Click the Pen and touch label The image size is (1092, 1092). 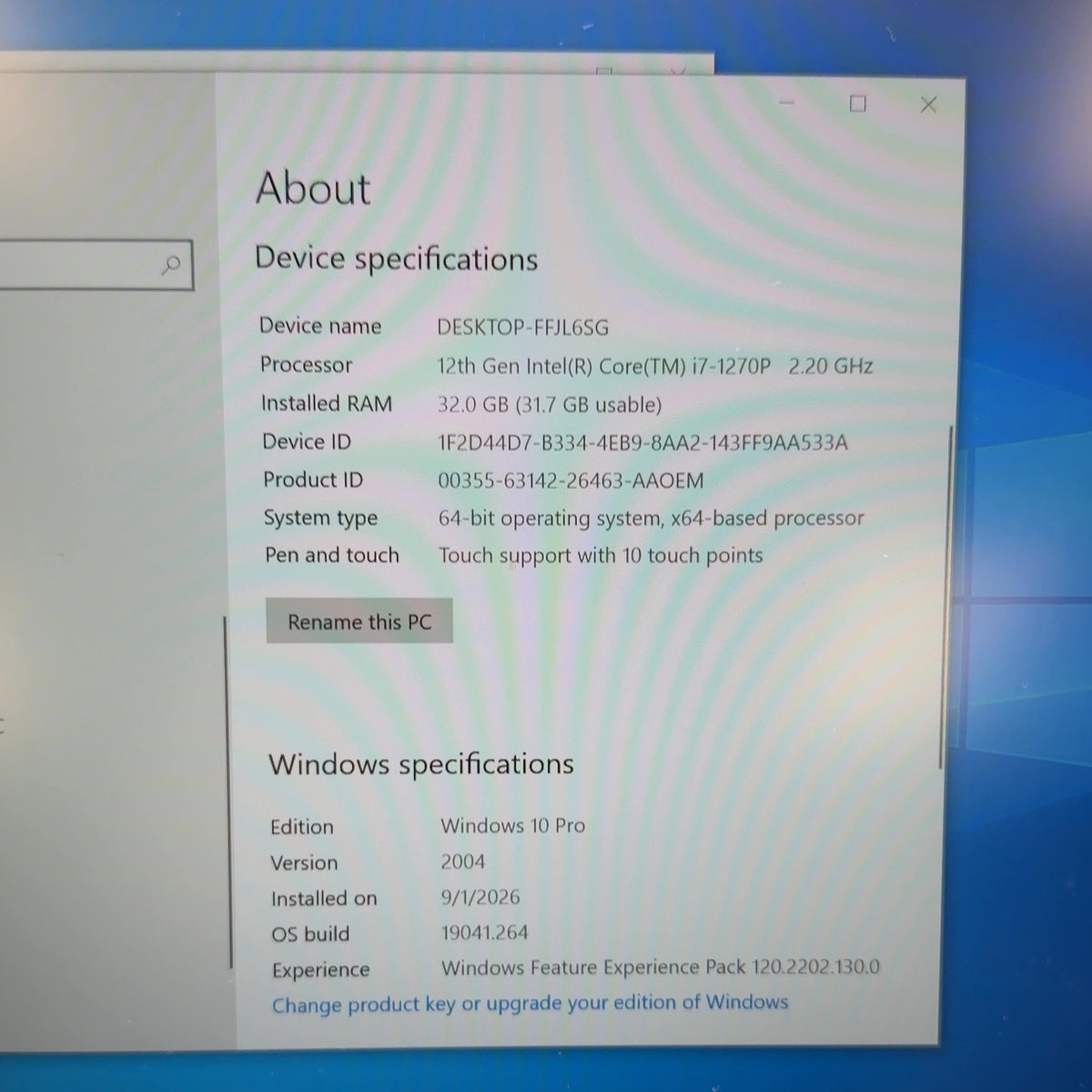pos(332,555)
